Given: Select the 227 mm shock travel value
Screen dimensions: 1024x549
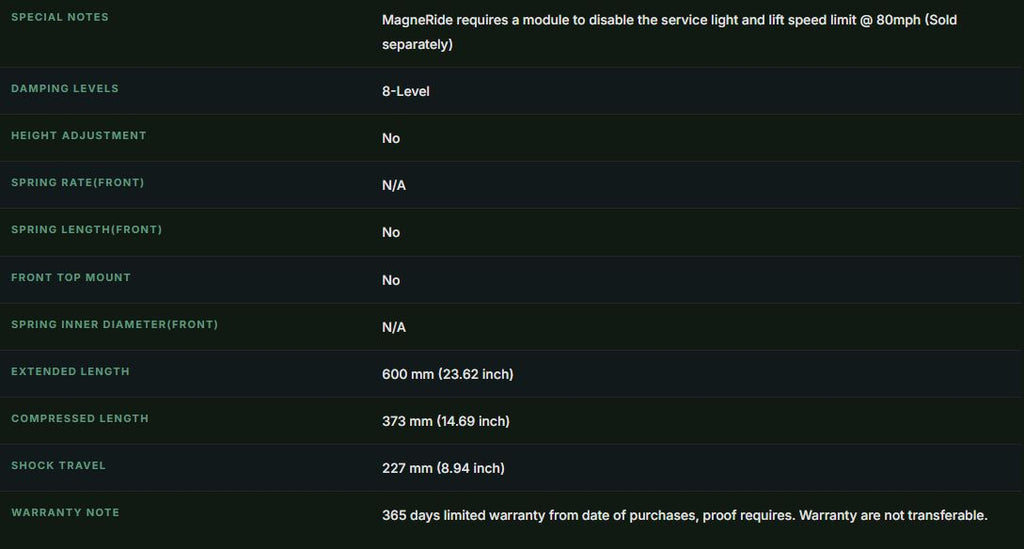Looking at the screenshot, I should click(x=443, y=468).
